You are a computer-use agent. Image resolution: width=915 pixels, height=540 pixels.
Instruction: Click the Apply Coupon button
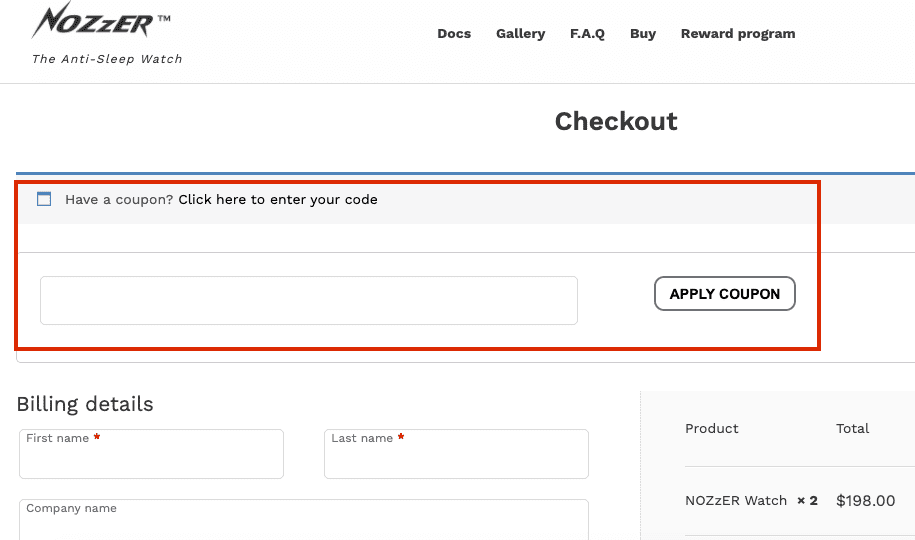pyautogui.click(x=725, y=294)
